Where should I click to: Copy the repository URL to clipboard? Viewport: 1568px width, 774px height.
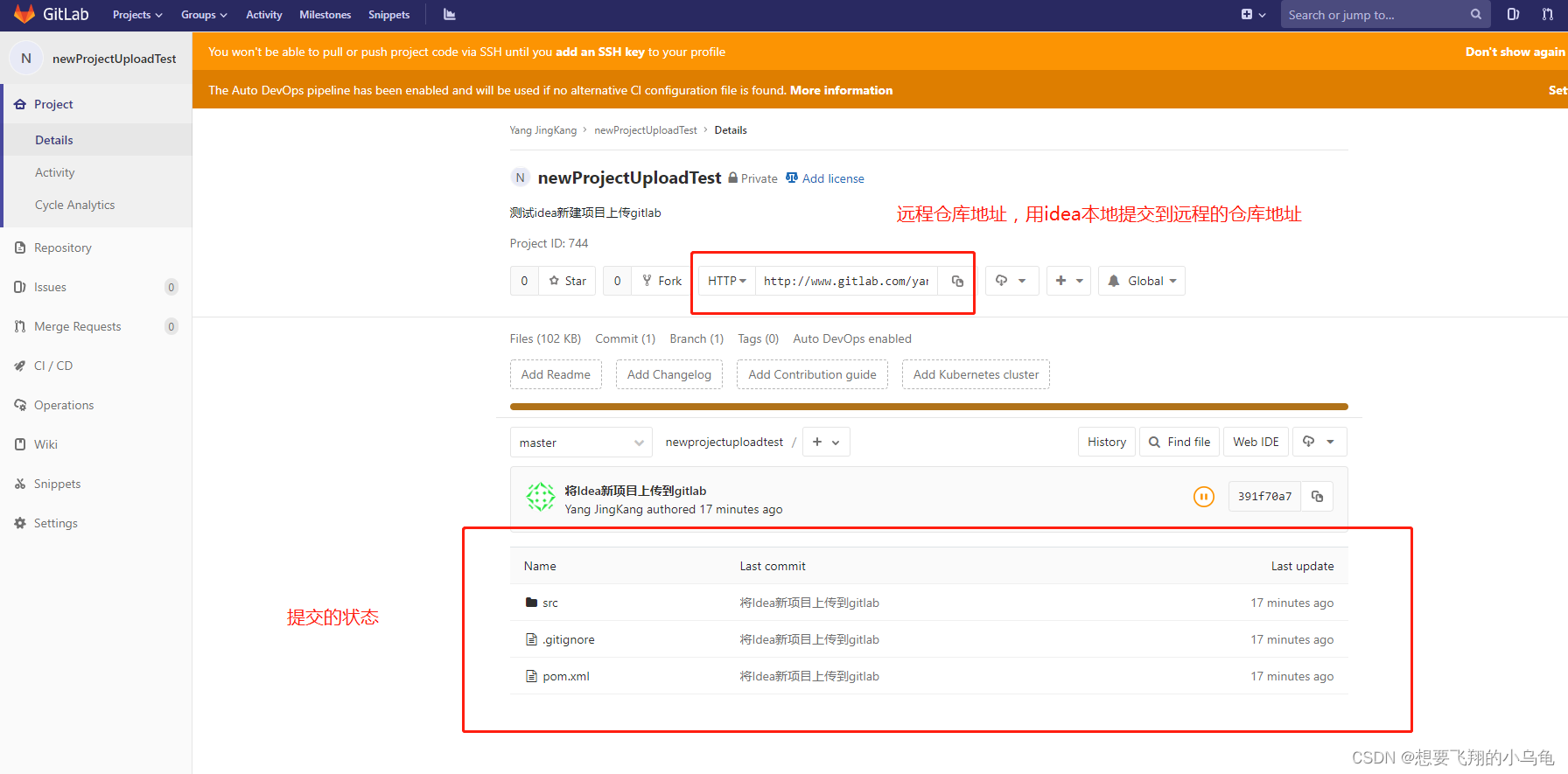[x=956, y=281]
